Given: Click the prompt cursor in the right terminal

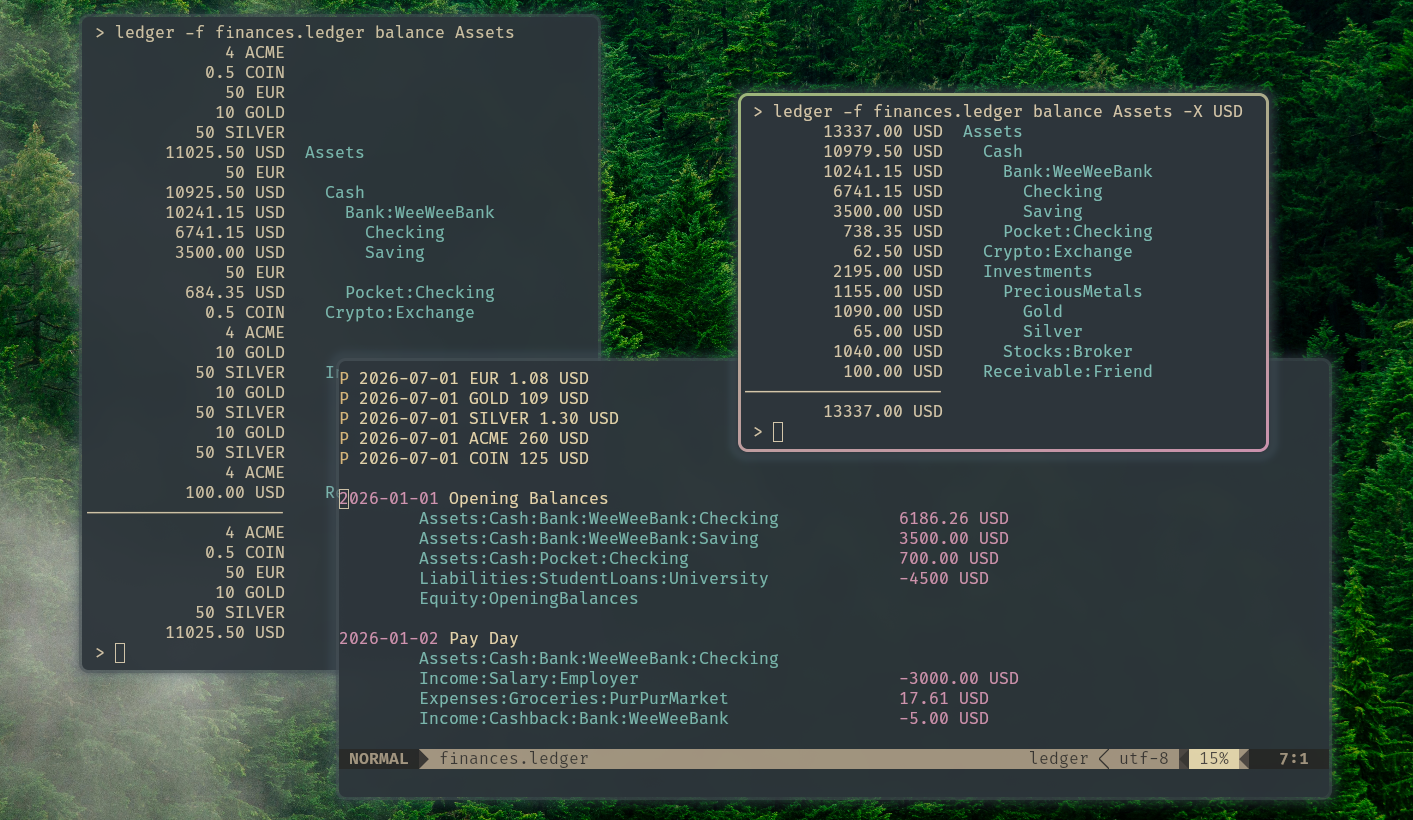Looking at the screenshot, I should point(778,431).
